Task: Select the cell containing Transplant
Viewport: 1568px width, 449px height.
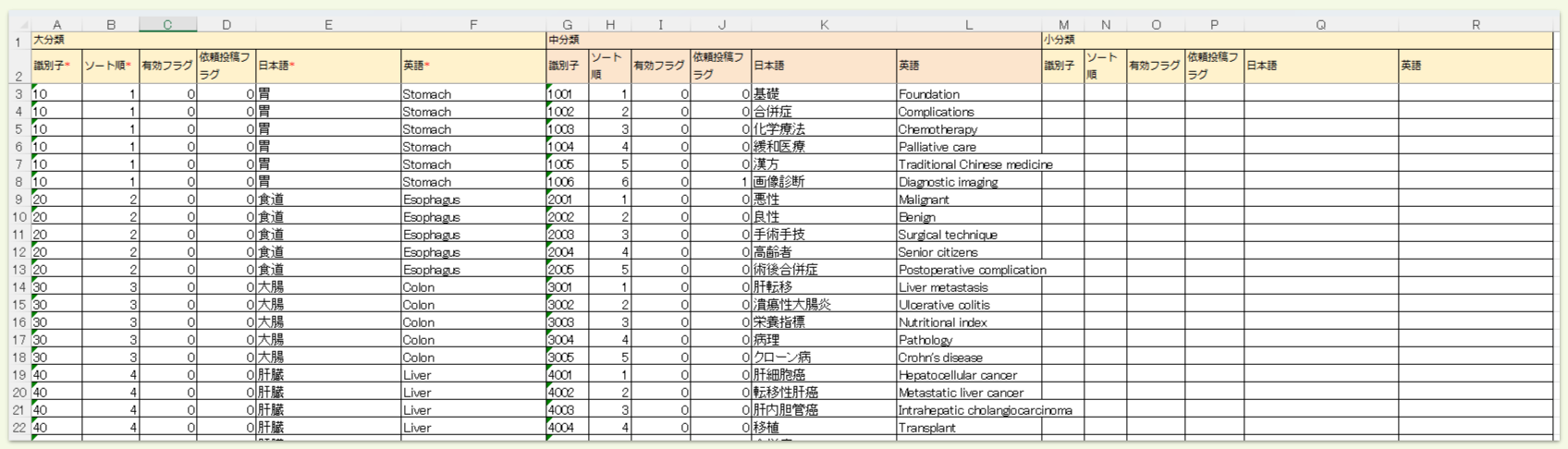Action: pos(969,427)
